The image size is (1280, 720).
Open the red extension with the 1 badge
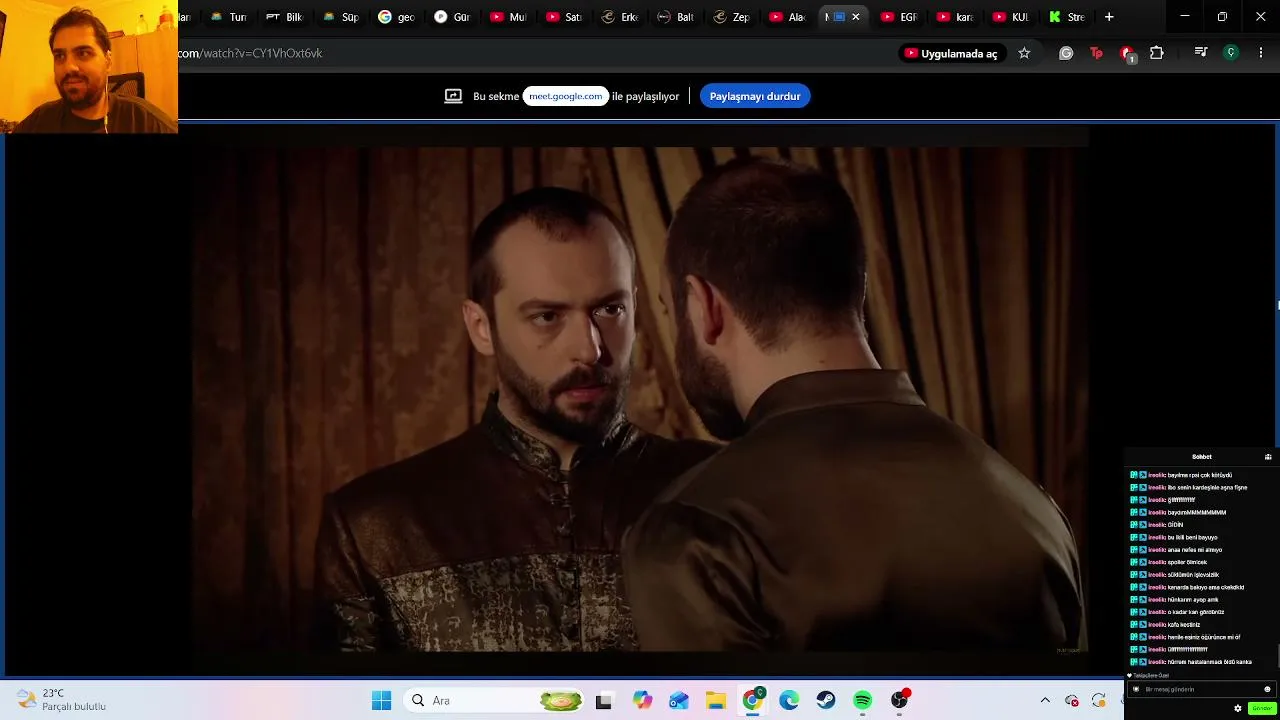click(1127, 53)
